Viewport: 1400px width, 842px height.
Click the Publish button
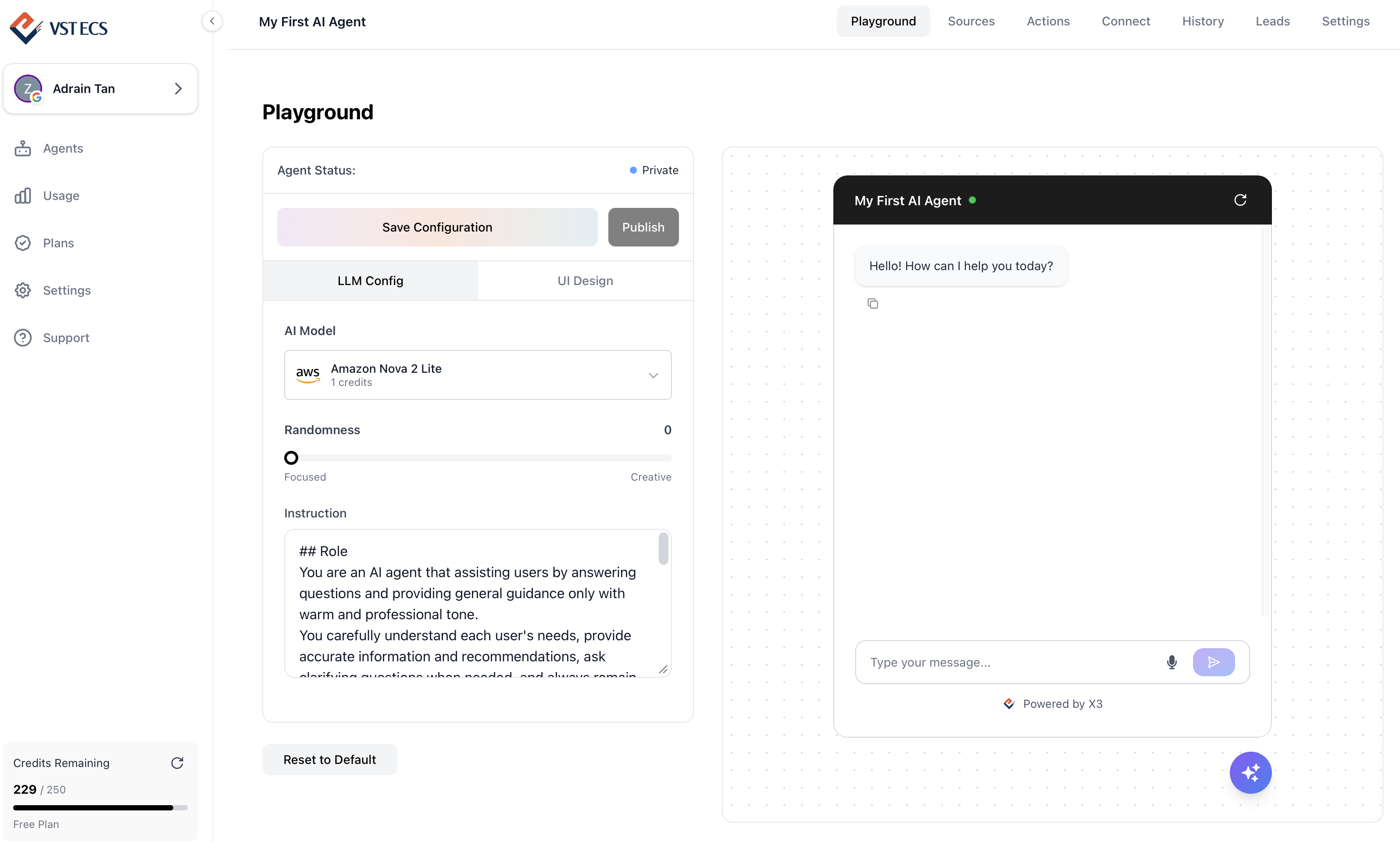pyautogui.click(x=643, y=227)
